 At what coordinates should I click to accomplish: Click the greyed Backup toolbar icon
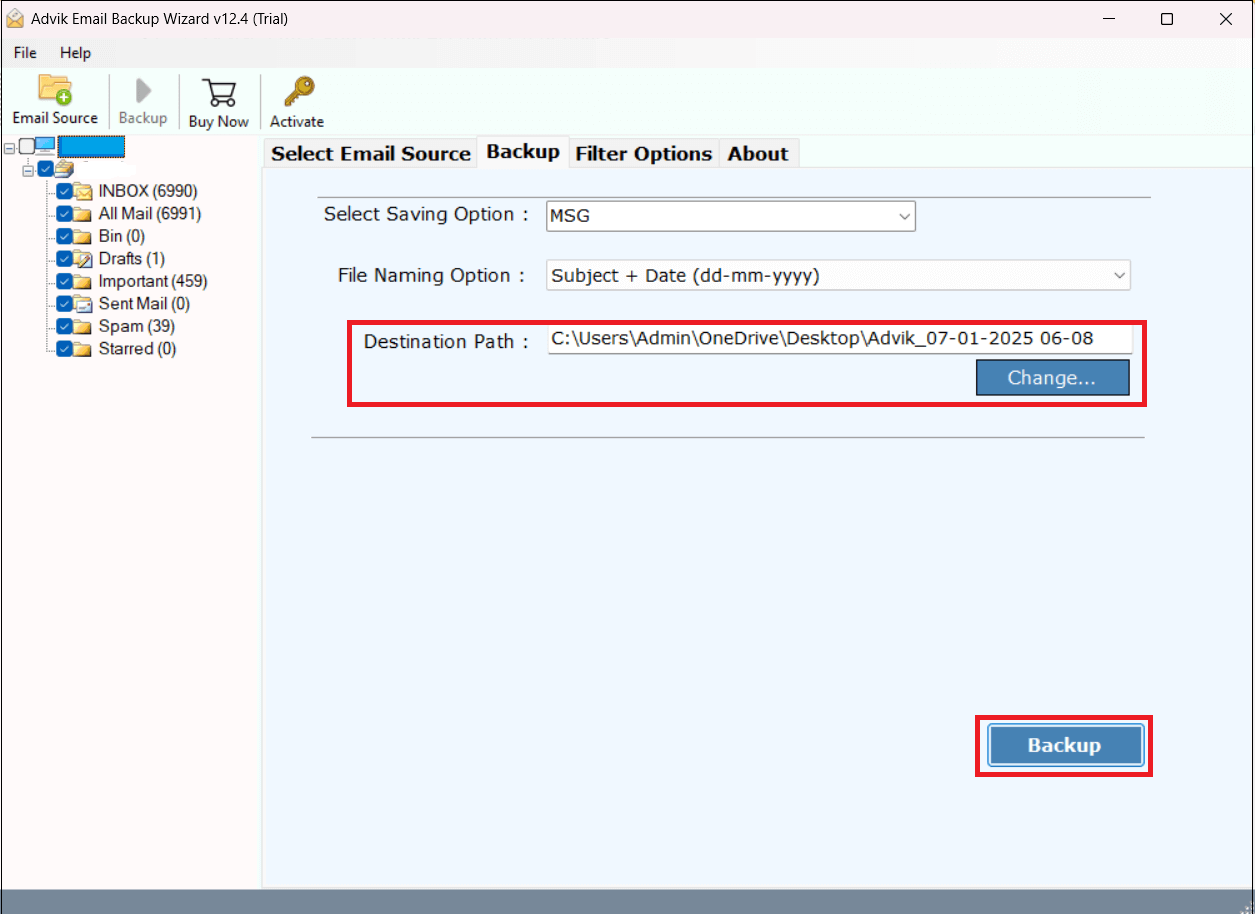point(143,93)
